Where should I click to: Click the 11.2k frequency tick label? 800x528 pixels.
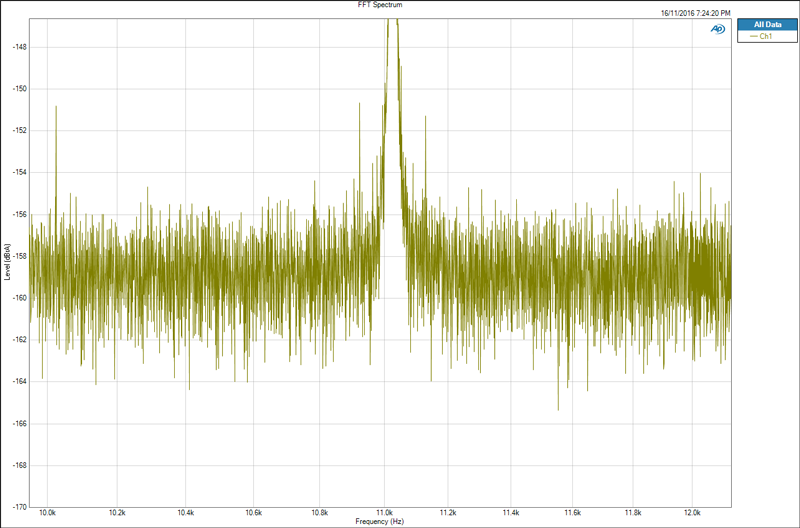(x=448, y=513)
